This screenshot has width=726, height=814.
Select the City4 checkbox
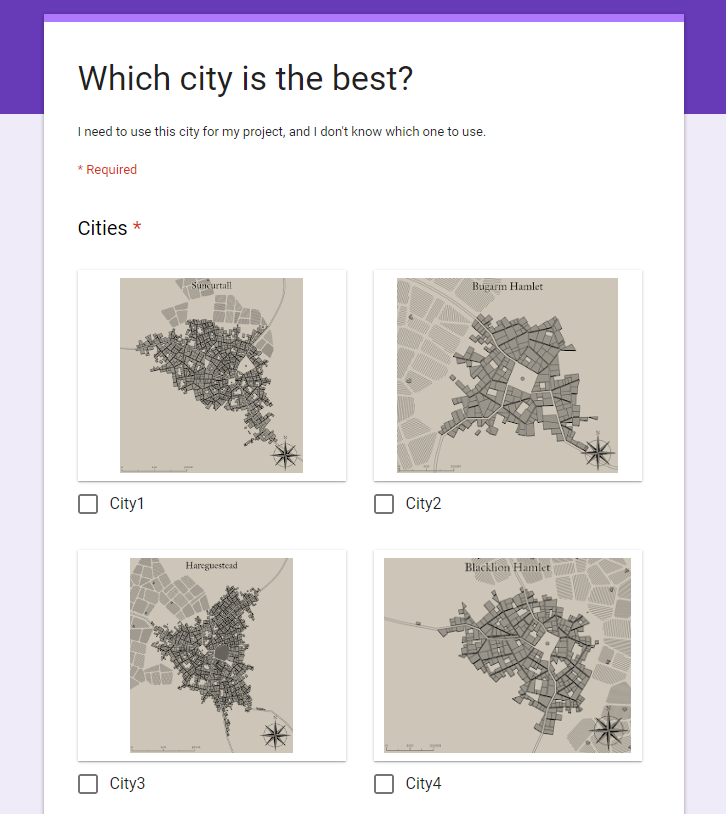point(384,784)
